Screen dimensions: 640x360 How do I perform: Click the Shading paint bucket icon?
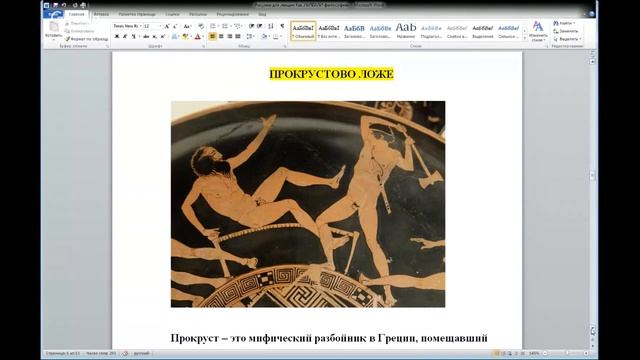264,37
